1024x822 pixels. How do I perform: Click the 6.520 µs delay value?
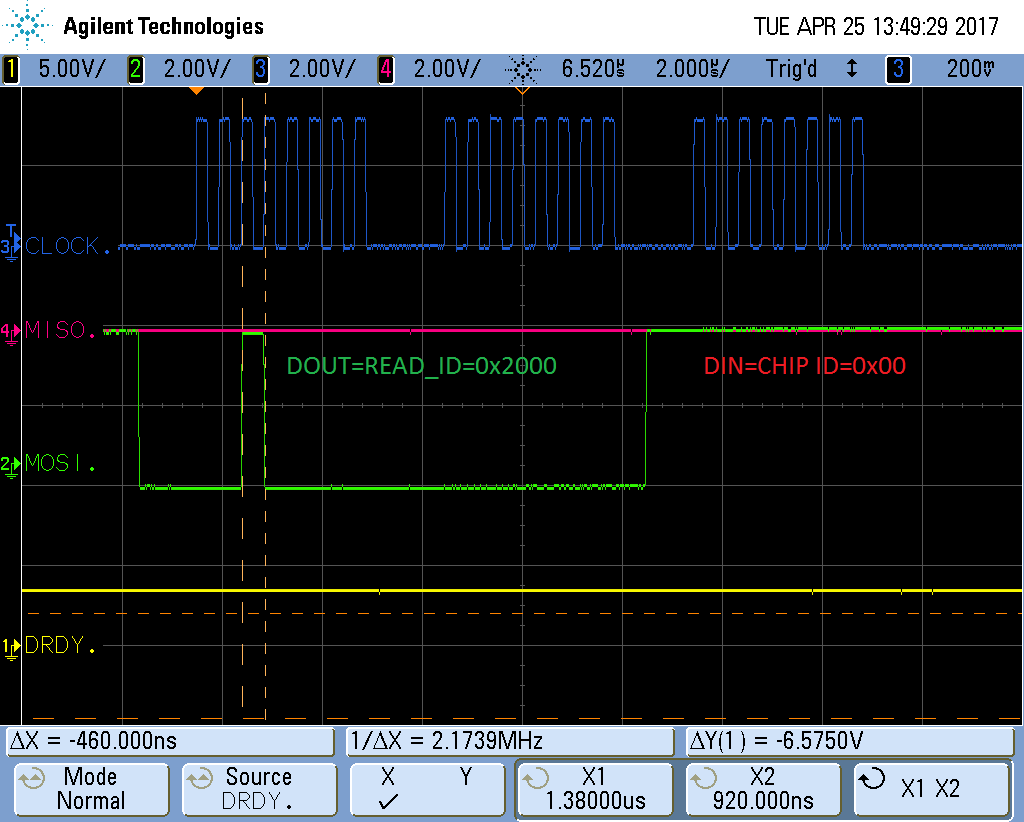593,69
